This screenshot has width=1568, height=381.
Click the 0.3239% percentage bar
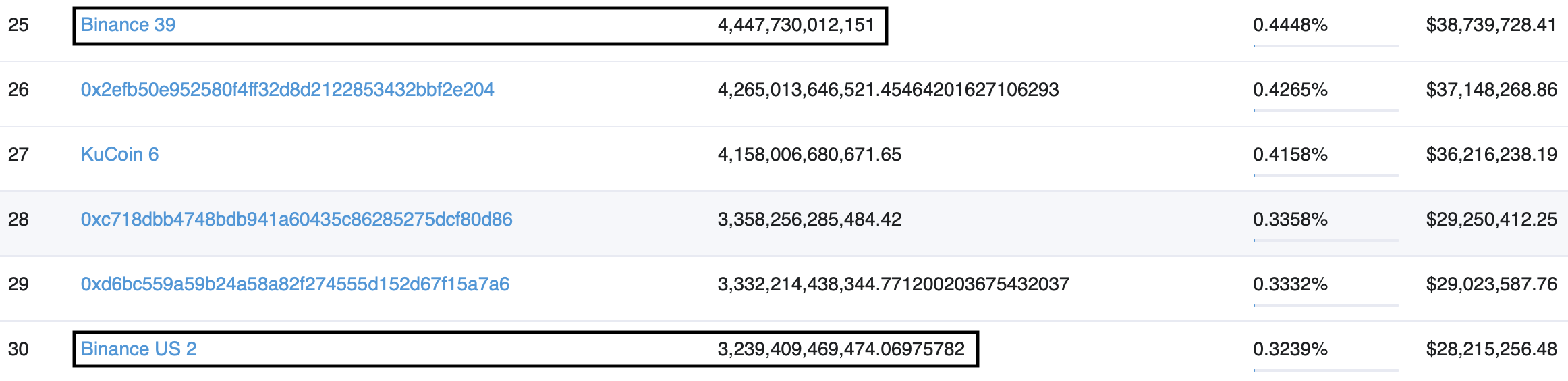[x=1326, y=370]
